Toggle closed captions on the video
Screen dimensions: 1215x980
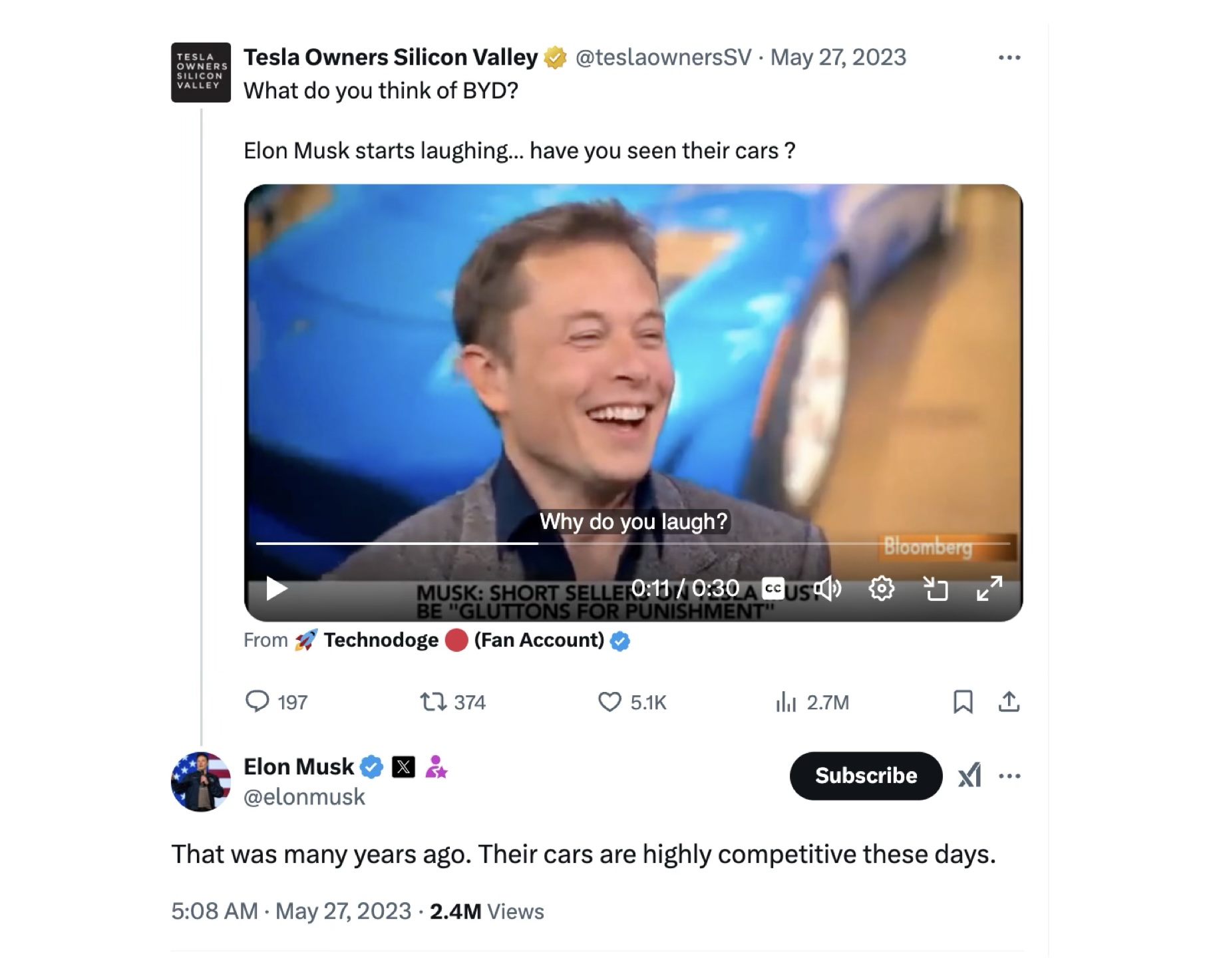tap(773, 588)
